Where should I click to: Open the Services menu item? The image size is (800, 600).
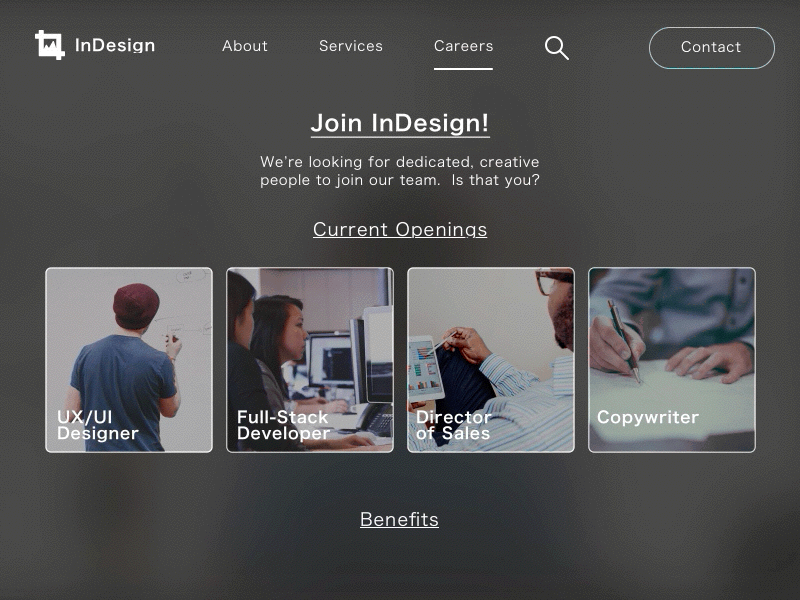click(351, 46)
